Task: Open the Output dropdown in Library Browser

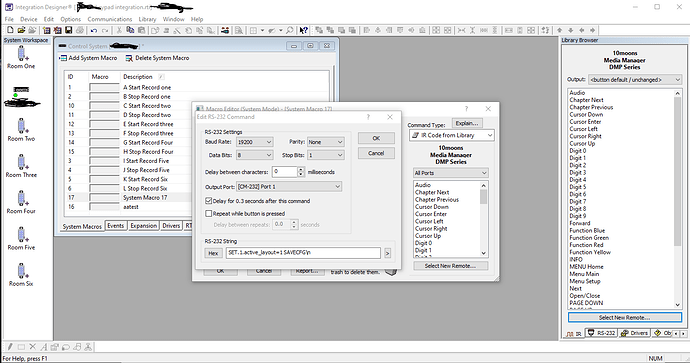Action: point(635,80)
